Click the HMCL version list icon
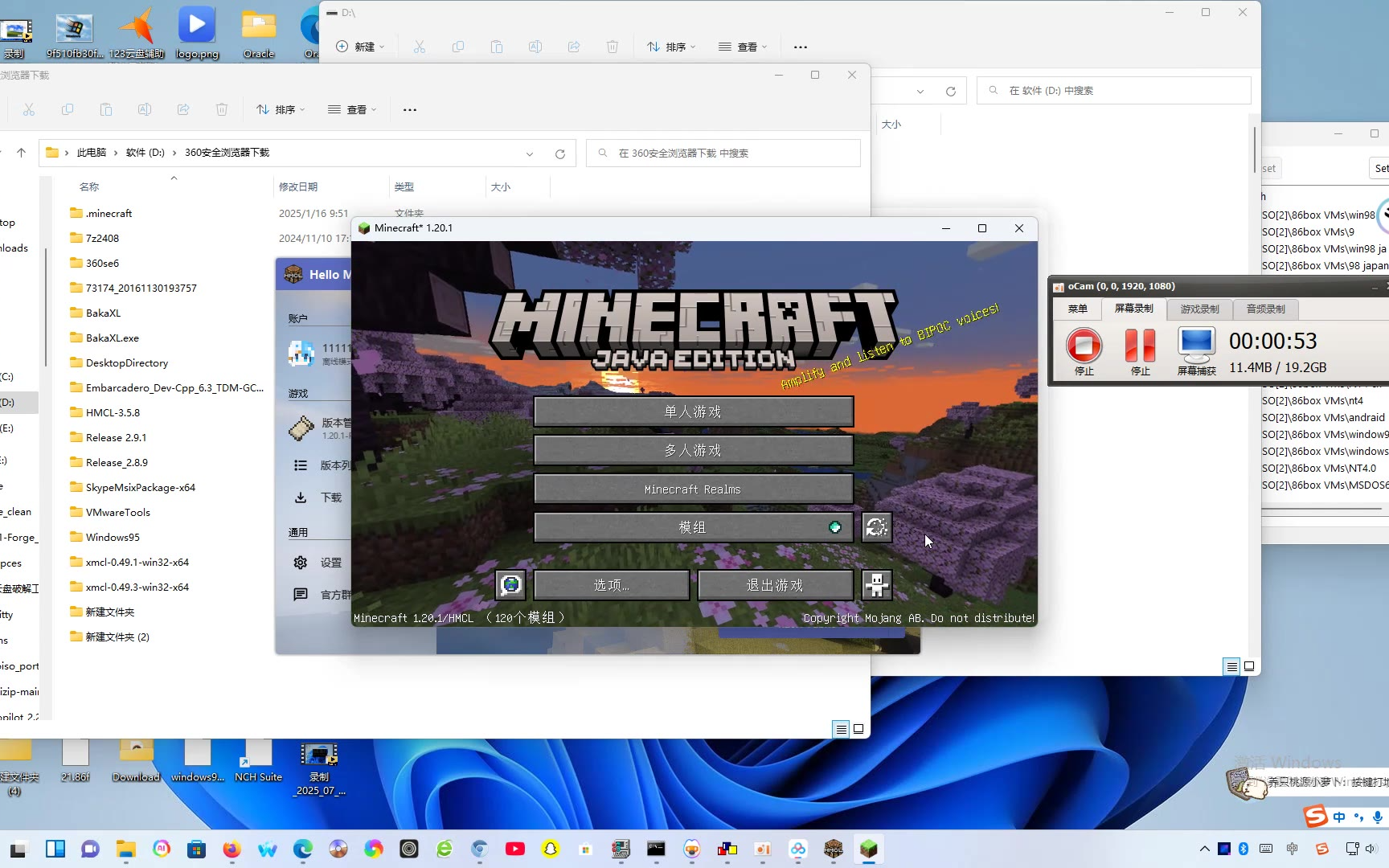 301,465
